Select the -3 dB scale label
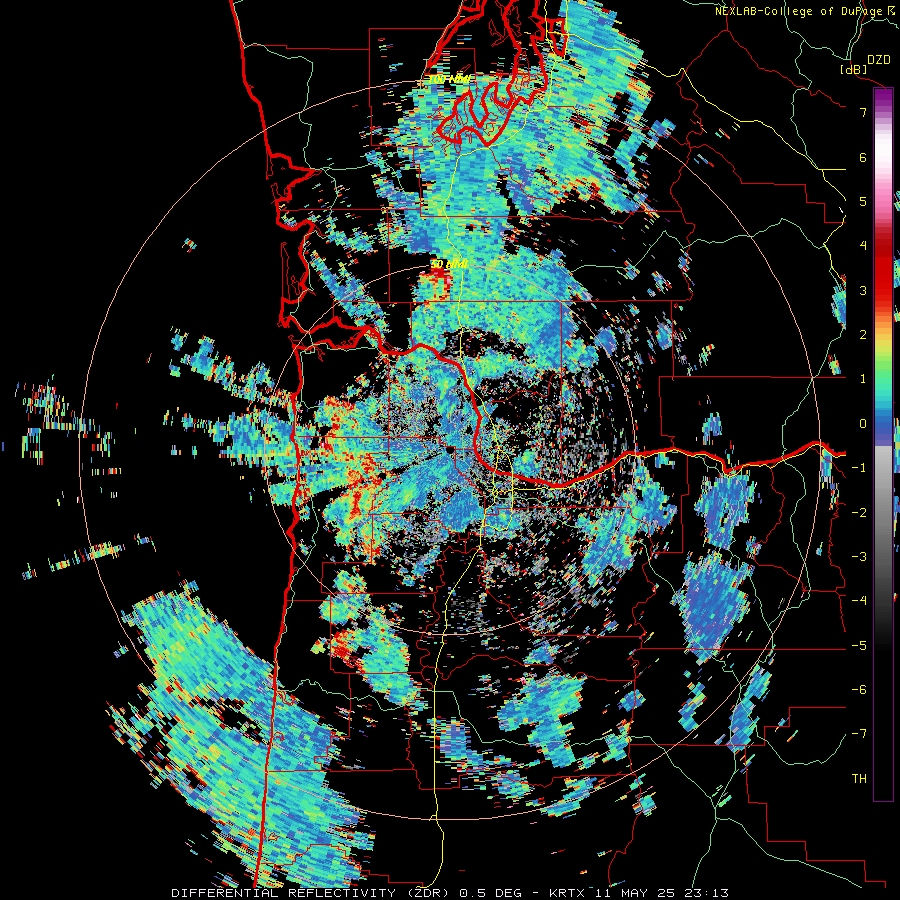 [x=859, y=557]
